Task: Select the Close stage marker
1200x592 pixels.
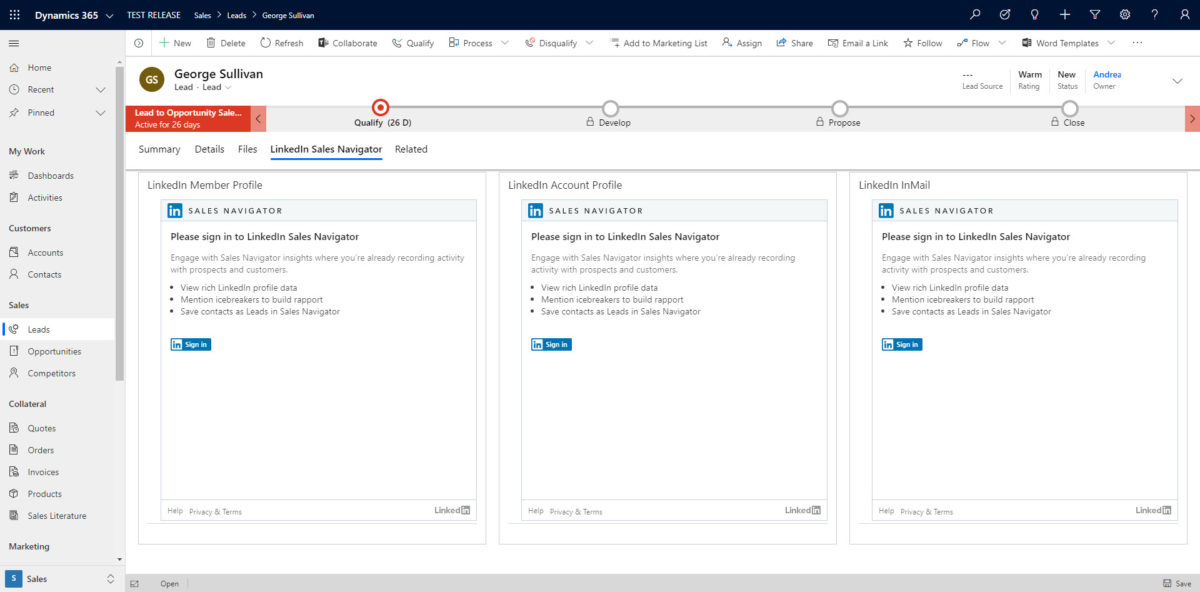Action: click(x=1070, y=108)
